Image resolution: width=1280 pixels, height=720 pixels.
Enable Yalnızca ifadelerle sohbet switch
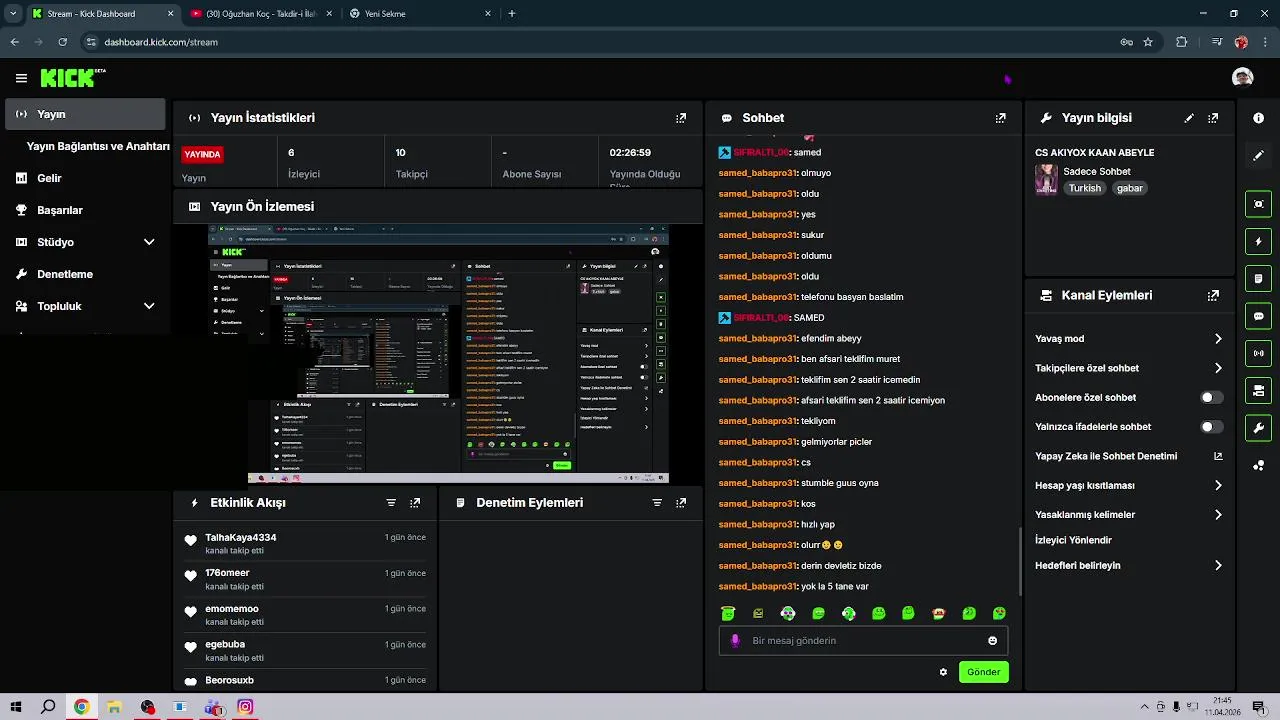tap(1211, 427)
